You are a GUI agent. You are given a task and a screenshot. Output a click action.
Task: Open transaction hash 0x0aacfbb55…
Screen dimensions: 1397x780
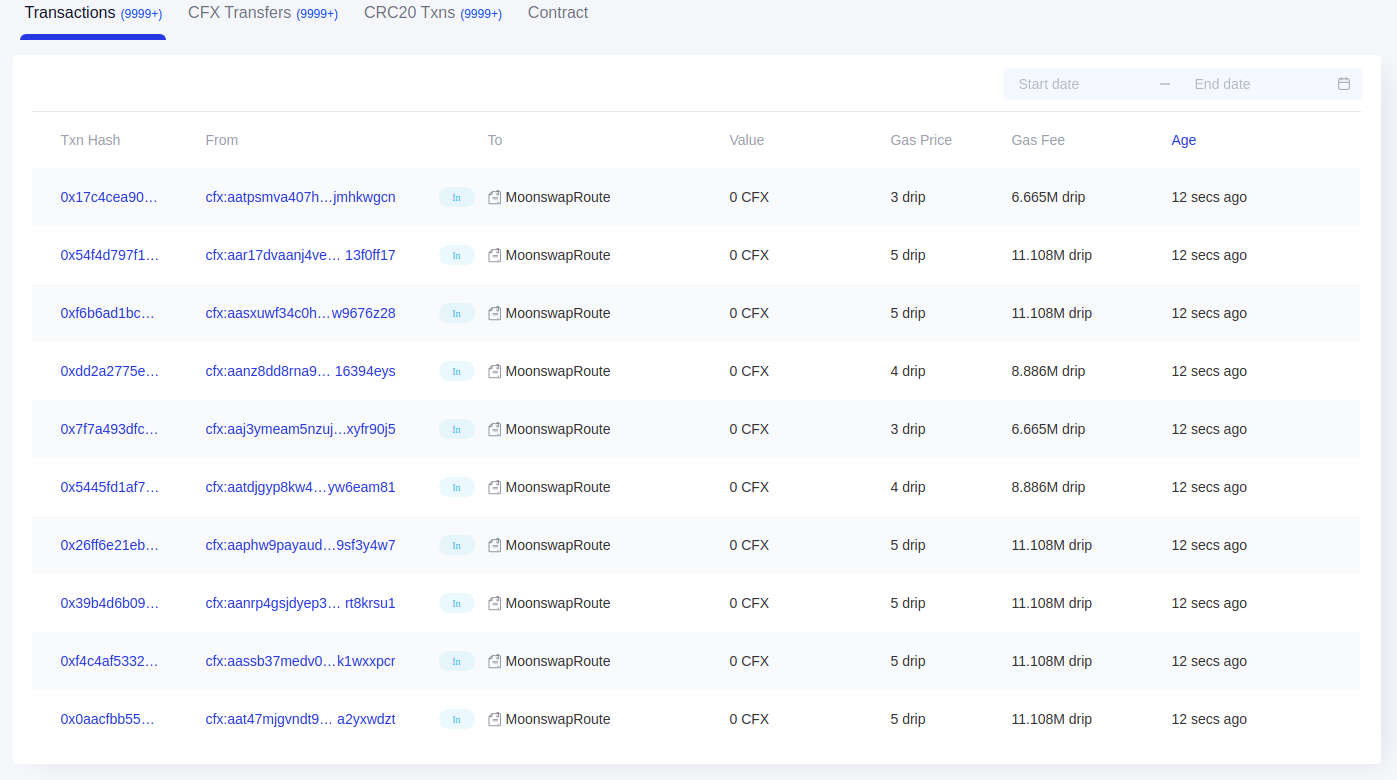109,719
